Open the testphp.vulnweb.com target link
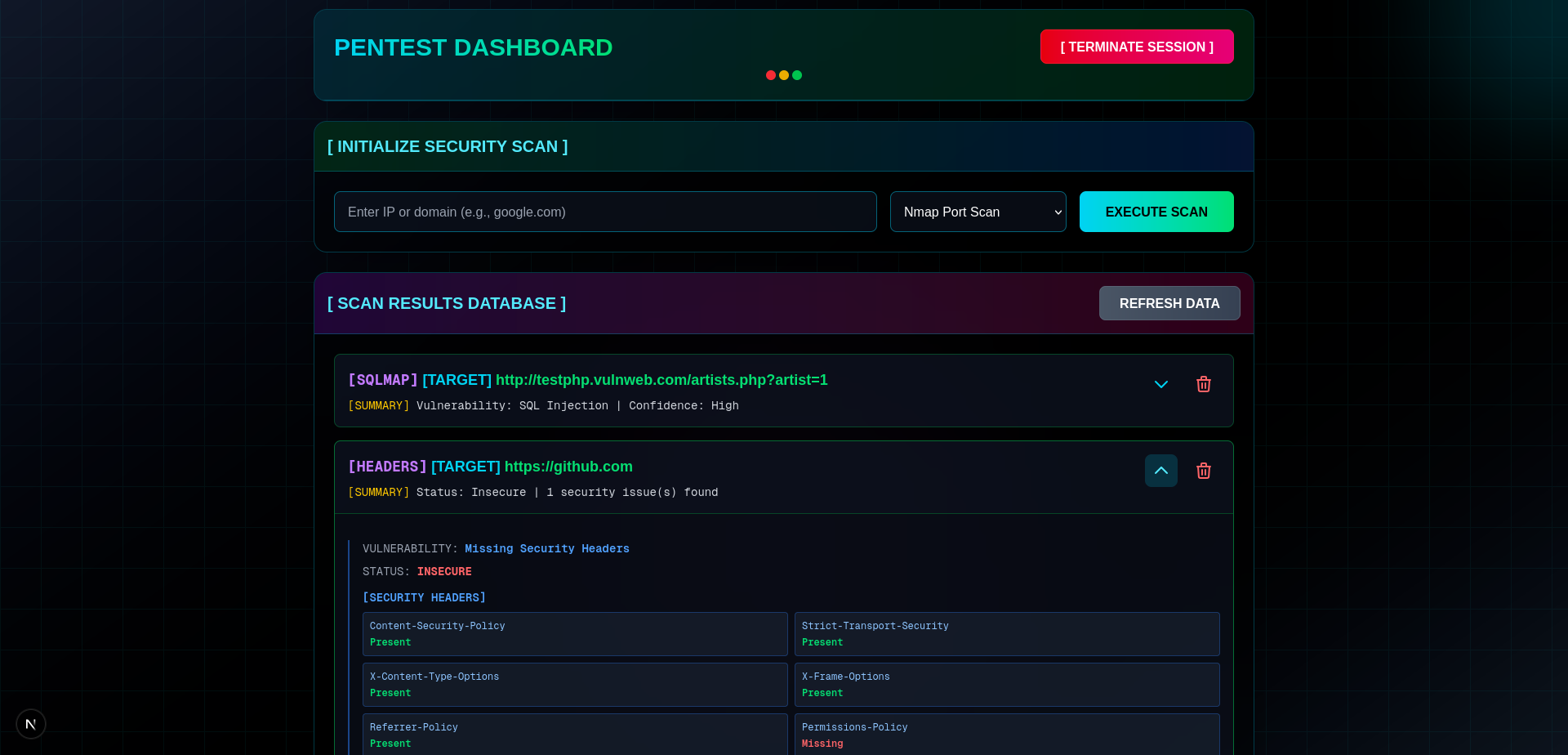 (661, 380)
